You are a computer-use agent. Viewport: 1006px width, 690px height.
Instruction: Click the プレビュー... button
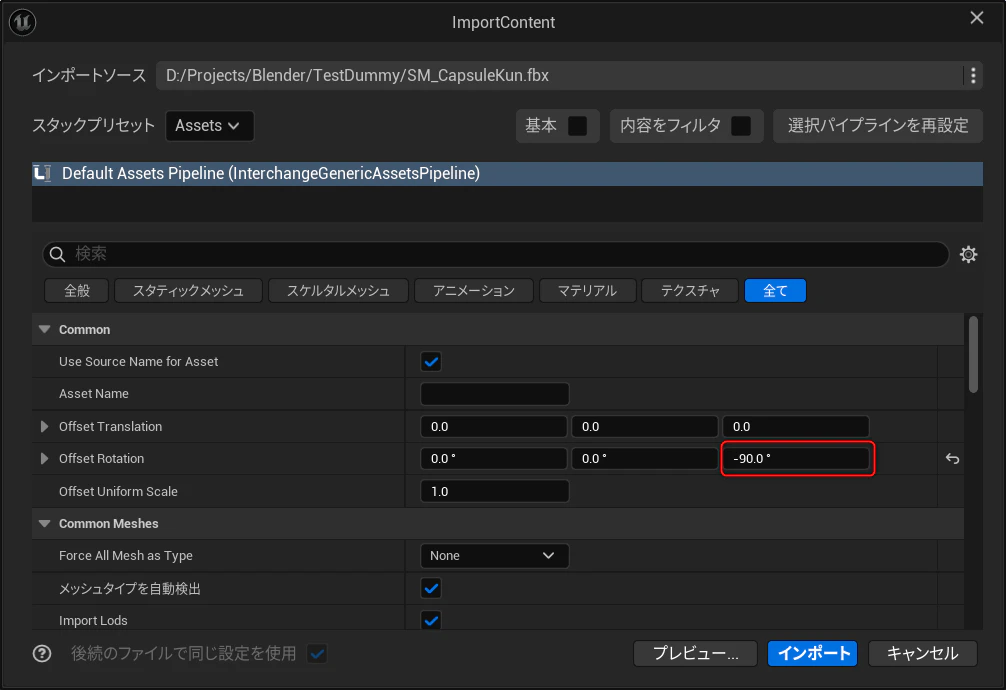coord(695,653)
